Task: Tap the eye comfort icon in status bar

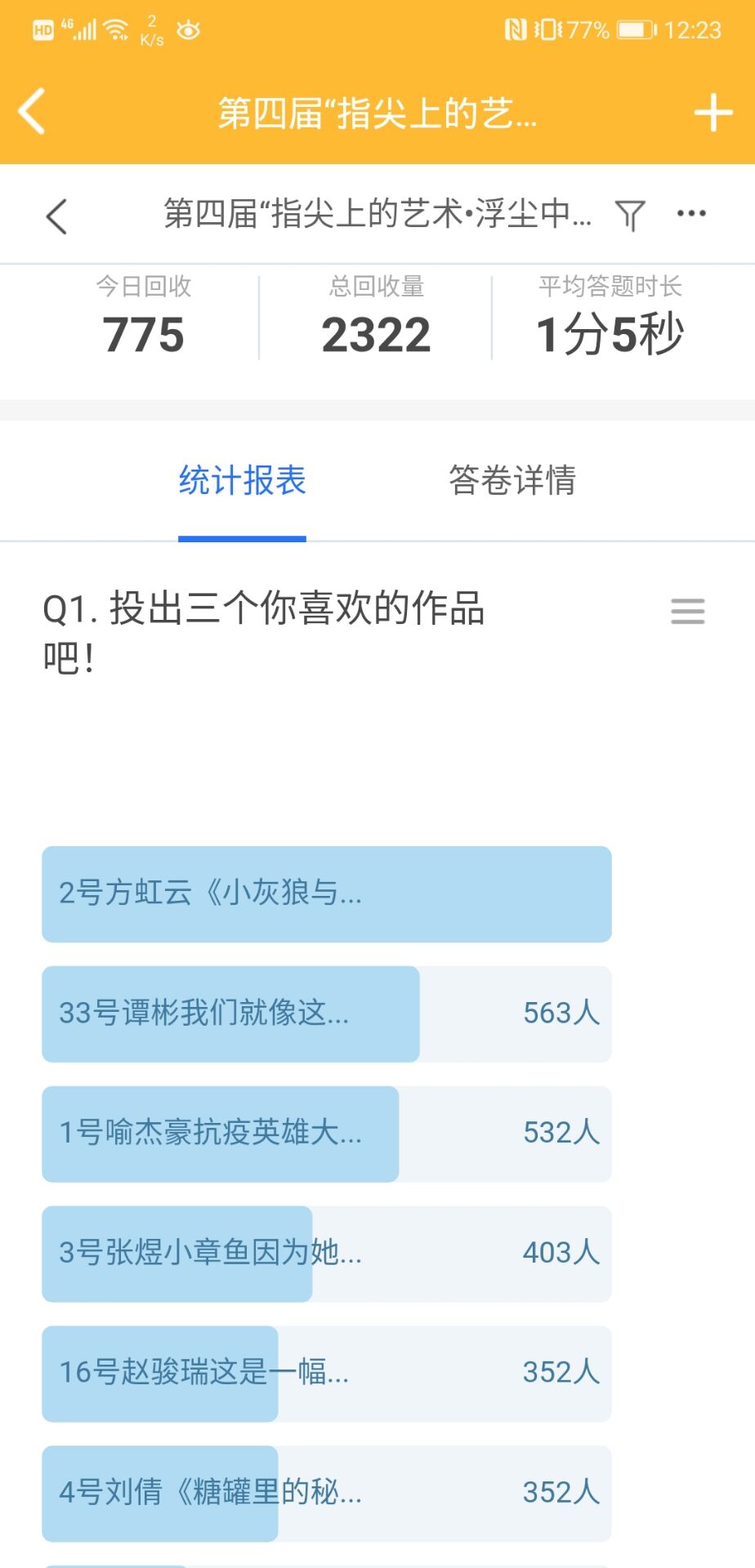Action: pyautogui.click(x=189, y=31)
